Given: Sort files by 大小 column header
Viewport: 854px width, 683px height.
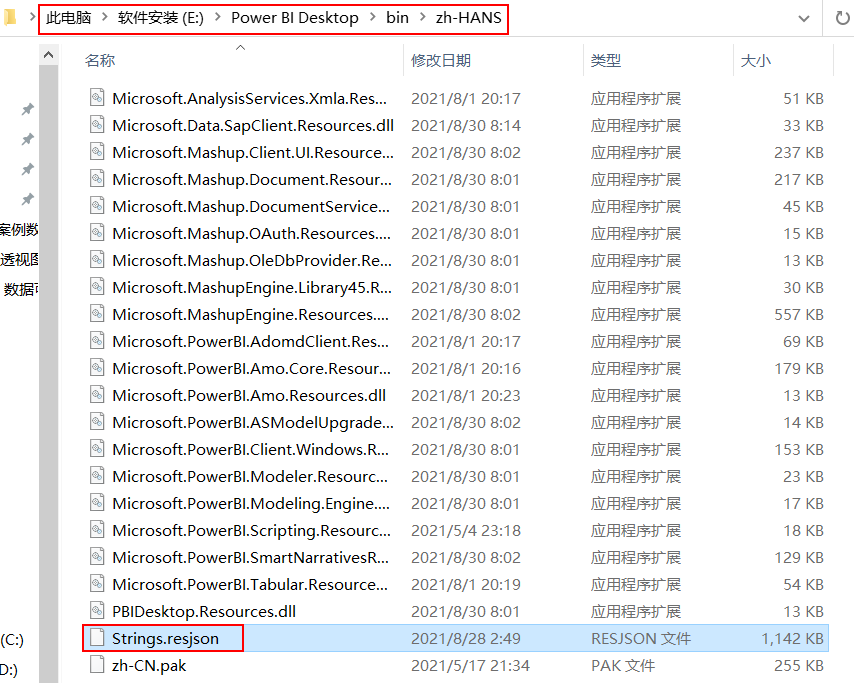Looking at the screenshot, I should (755, 60).
